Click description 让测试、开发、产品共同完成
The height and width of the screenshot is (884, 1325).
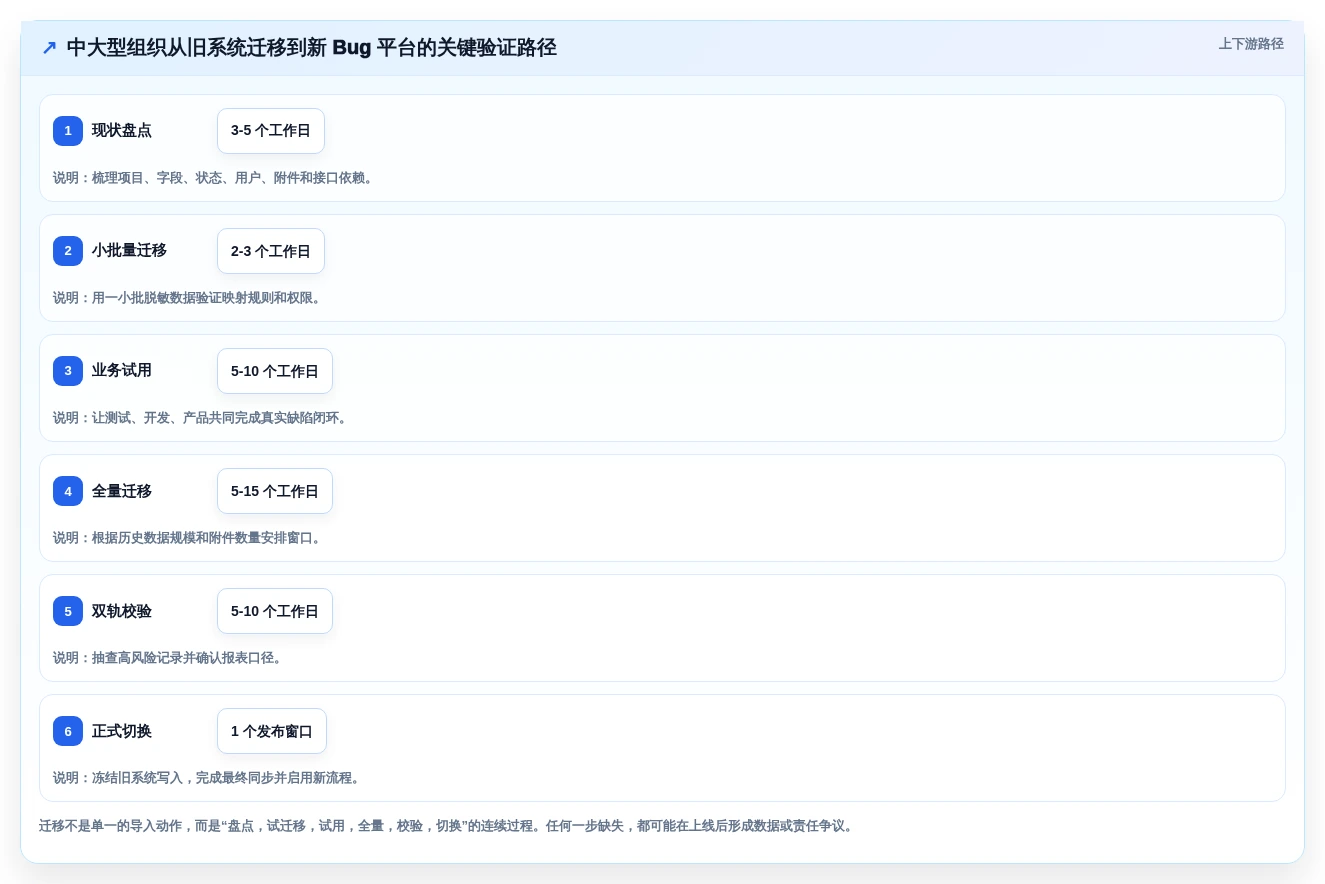coord(202,418)
